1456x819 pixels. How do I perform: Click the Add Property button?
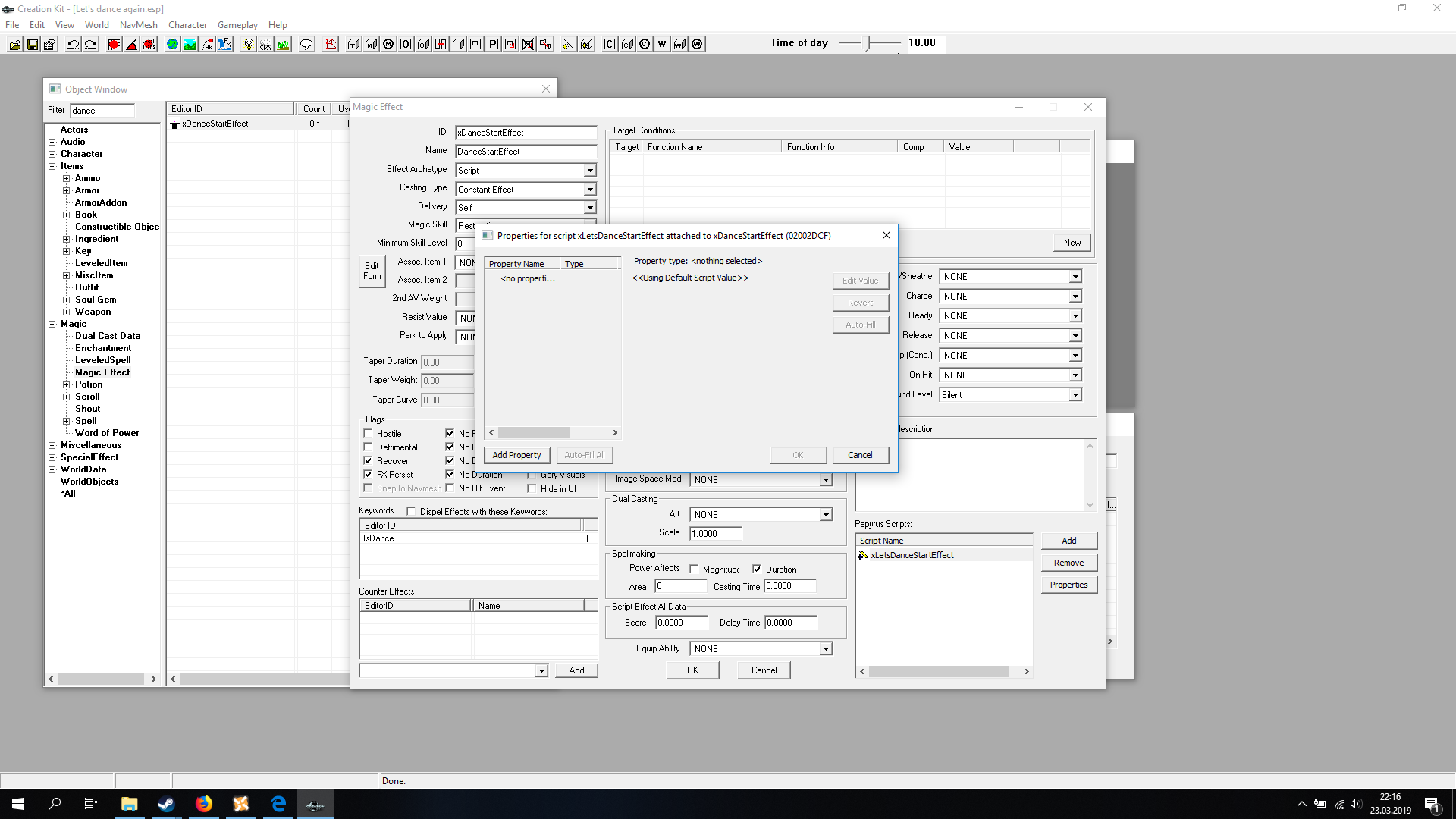tap(516, 455)
